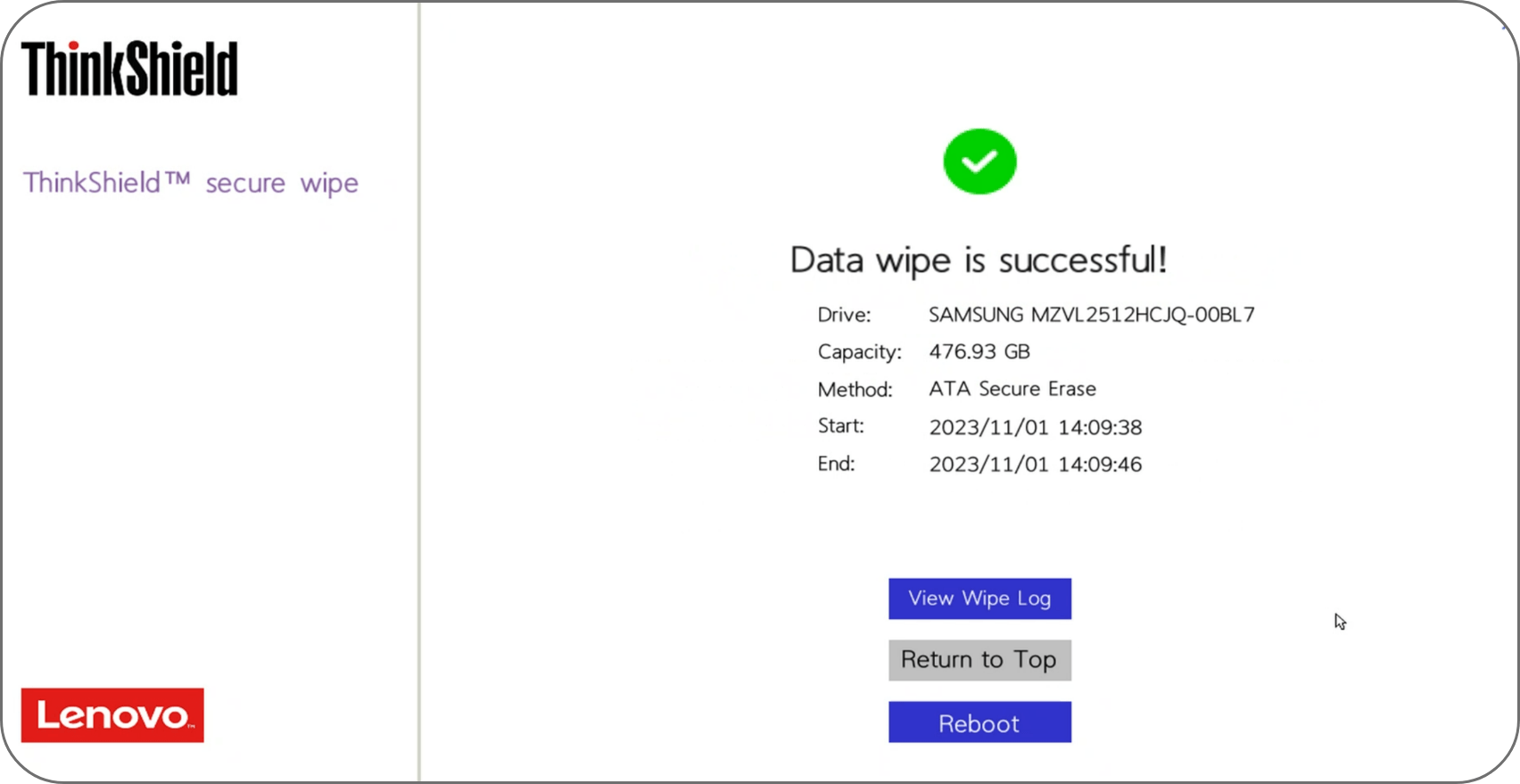Click the capacity value 476.93 GB
The width and height of the screenshot is (1520, 784).
[979, 351]
